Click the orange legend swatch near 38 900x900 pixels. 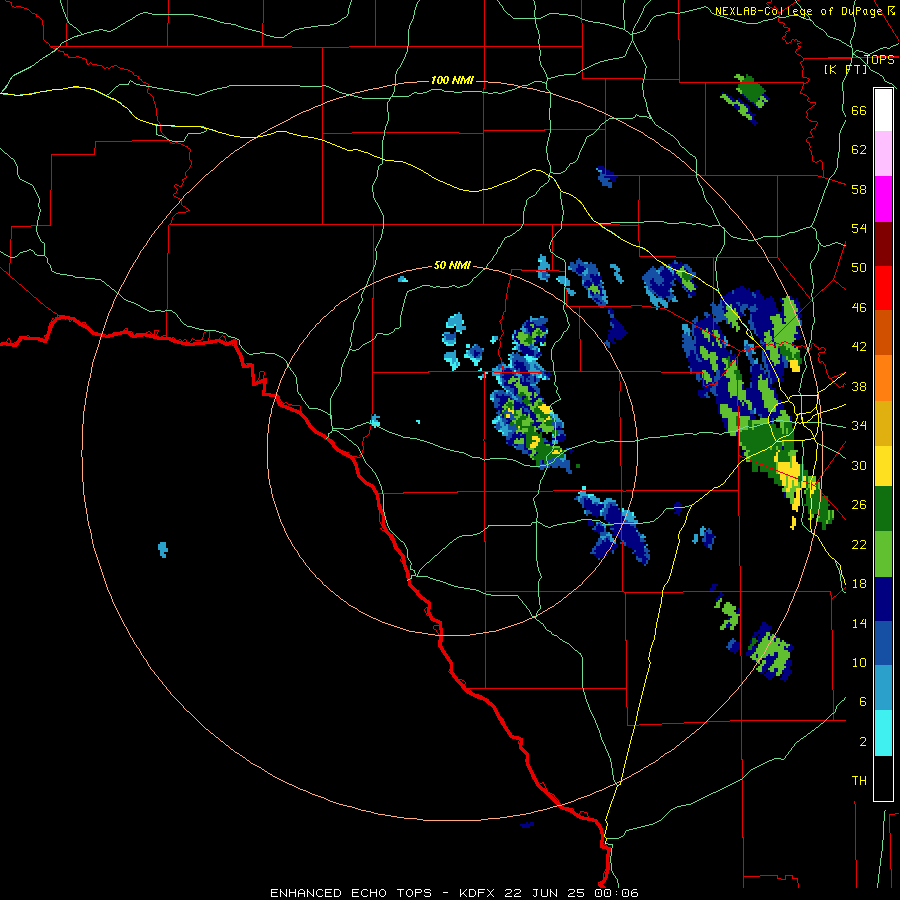point(883,378)
